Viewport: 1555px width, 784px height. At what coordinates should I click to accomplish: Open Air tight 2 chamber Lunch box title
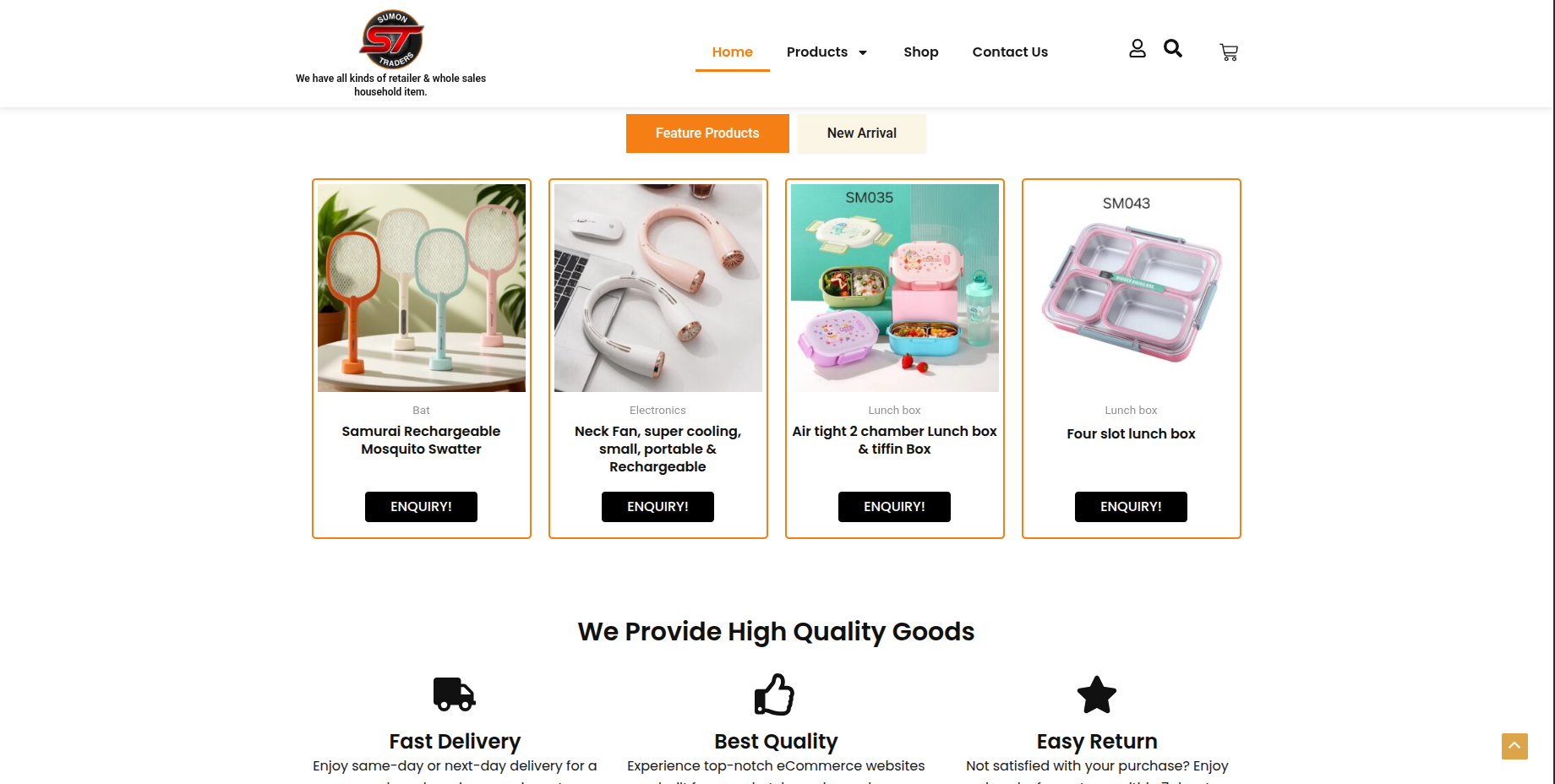coord(894,440)
